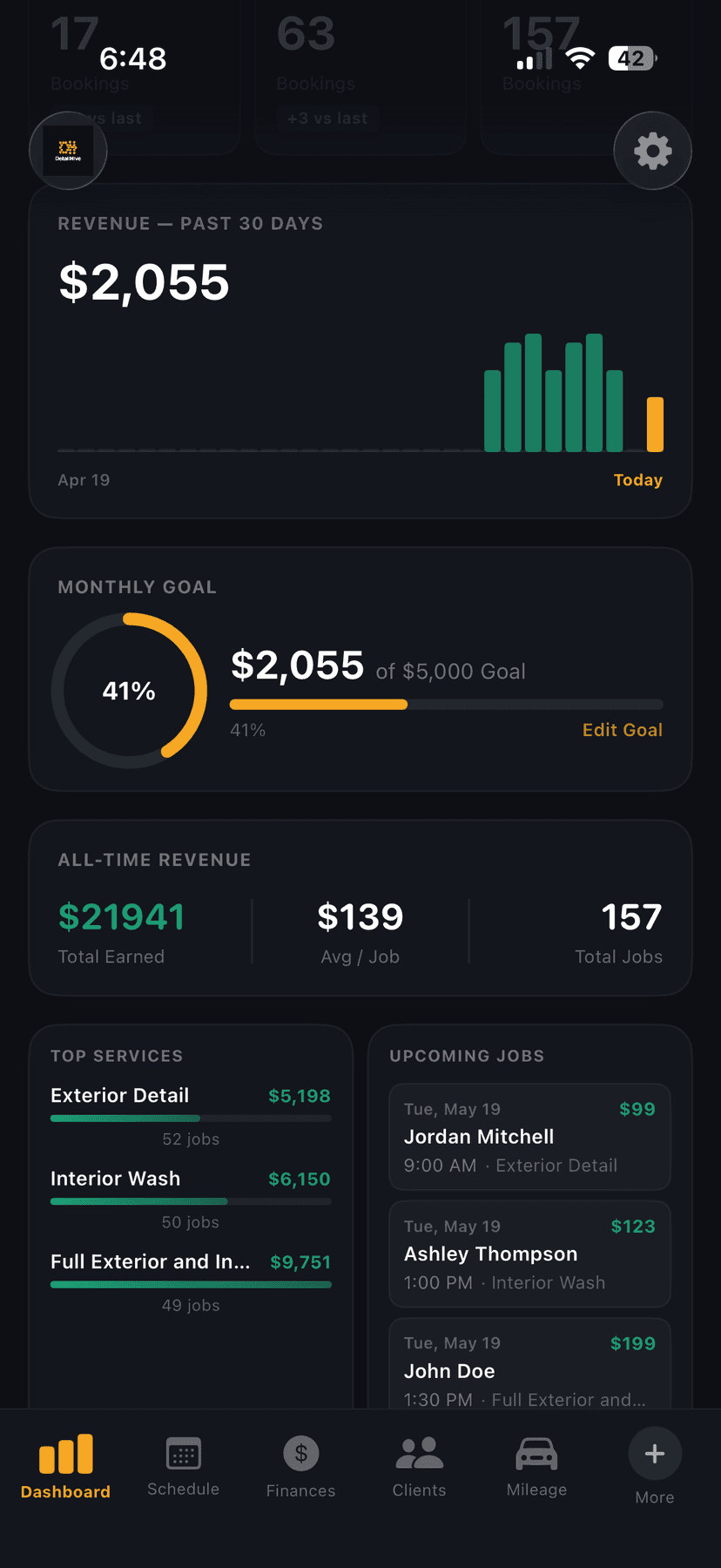The width and height of the screenshot is (721, 1568).
Task: Tap the 41% circular progress ring
Action: click(x=129, y=691)
